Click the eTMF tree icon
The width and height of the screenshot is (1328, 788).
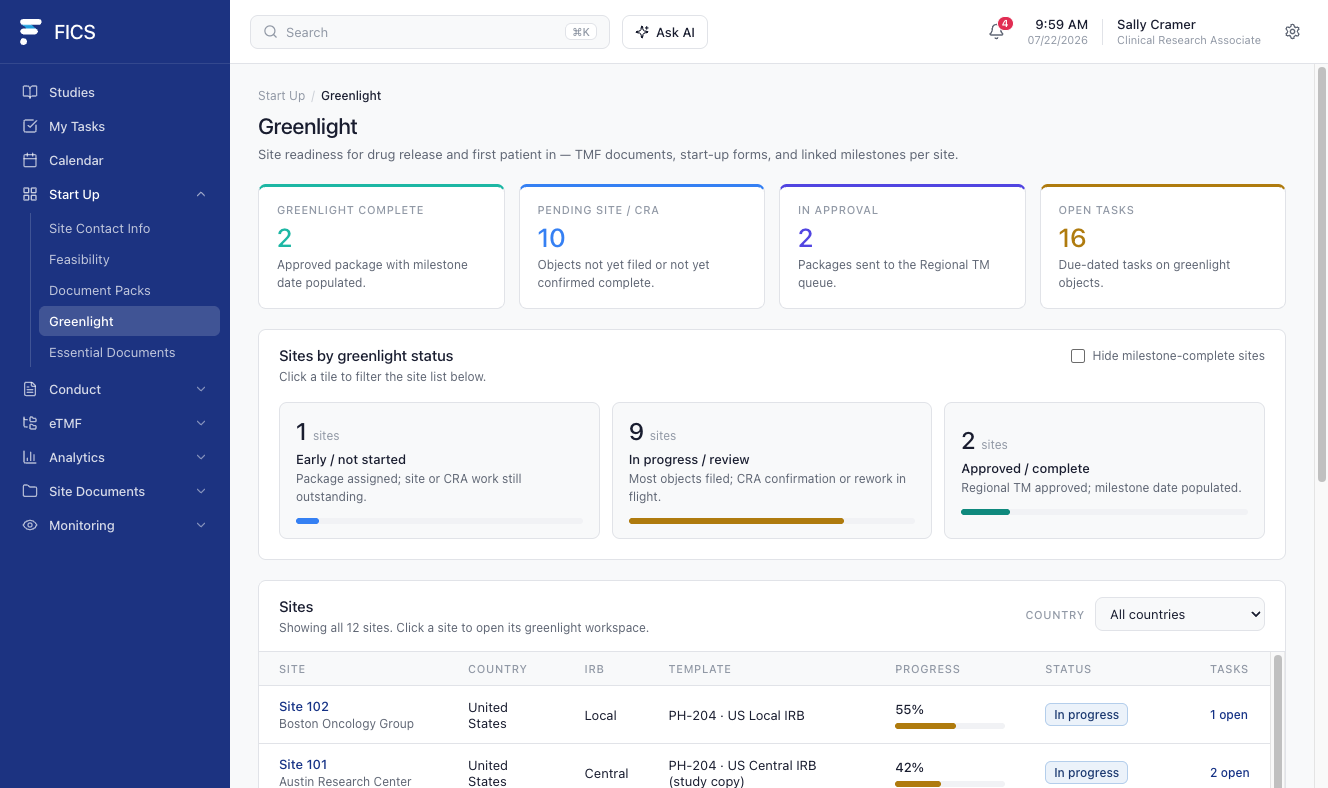[30, 423]
